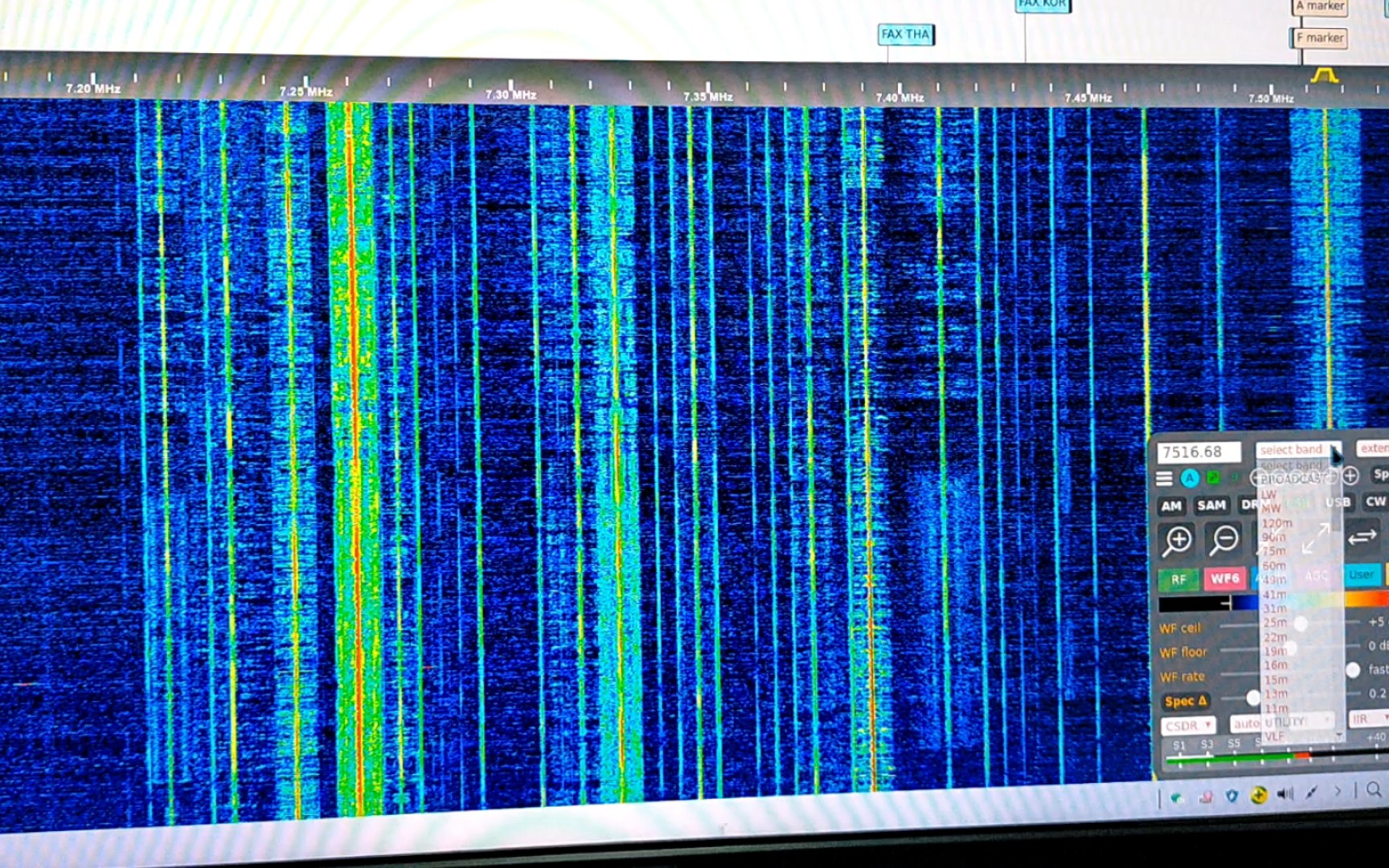Click the blue shield icon in system tray
The height and width of the screenshot is (868, 1389).
coord(1231,796)
